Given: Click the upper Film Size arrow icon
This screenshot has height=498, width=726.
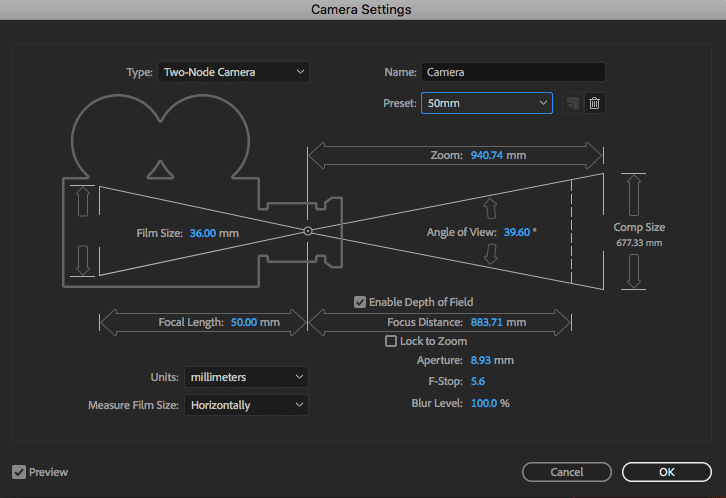Looking at the screenshot, I should coord(83,201).
